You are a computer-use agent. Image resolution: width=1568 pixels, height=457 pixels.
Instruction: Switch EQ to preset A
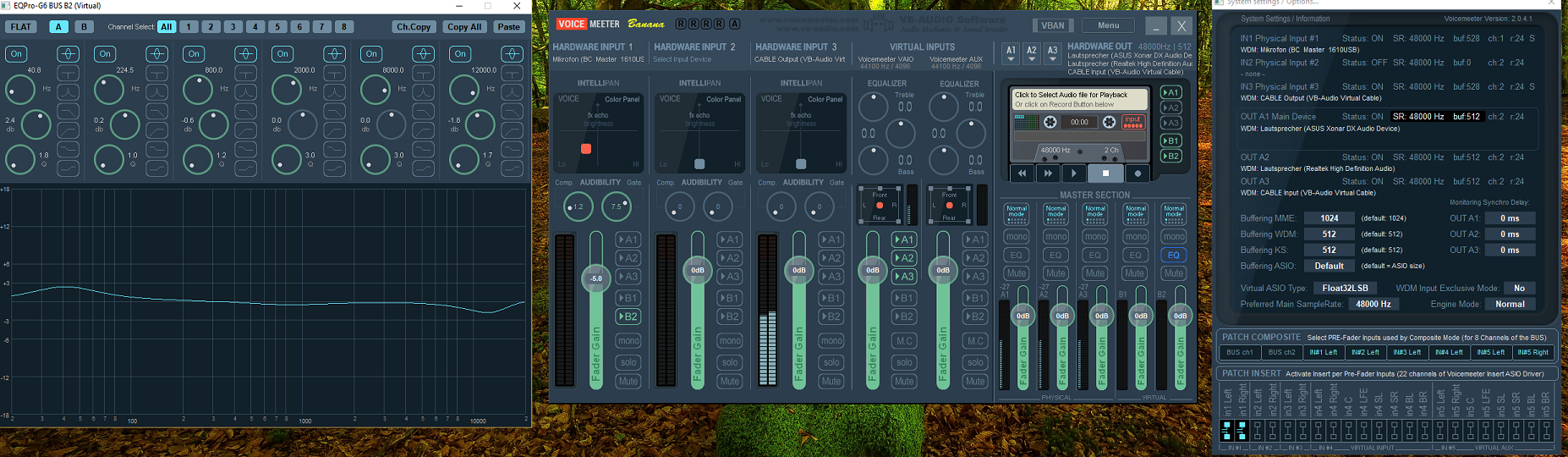pyautogui.click(x=58, y=27)
